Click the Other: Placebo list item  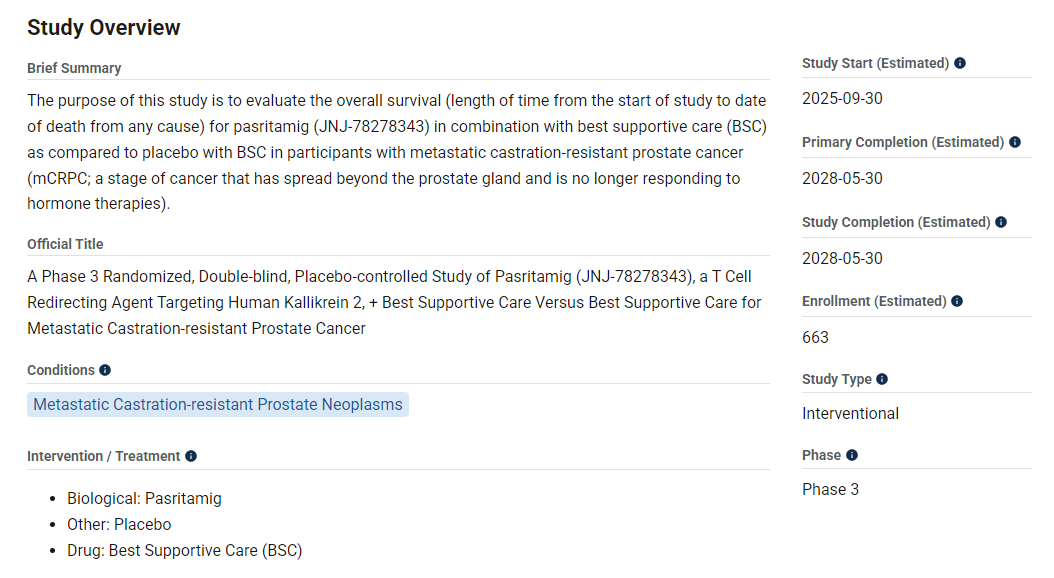[119, 524]
